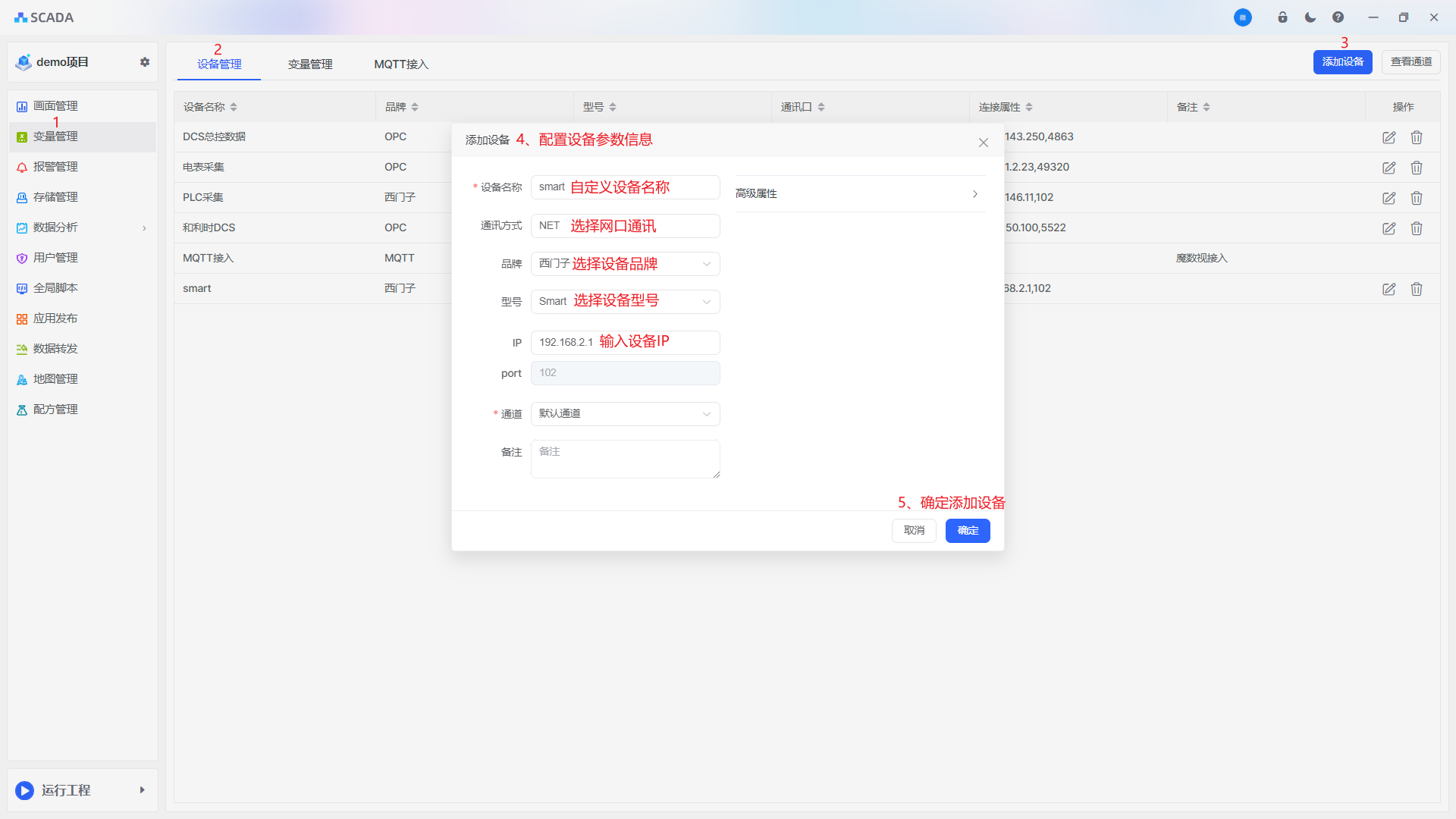This screenshot has height=819, width=1456.
Task: Open the 型号 dropdown showing Smart
Action: [625, 302]
